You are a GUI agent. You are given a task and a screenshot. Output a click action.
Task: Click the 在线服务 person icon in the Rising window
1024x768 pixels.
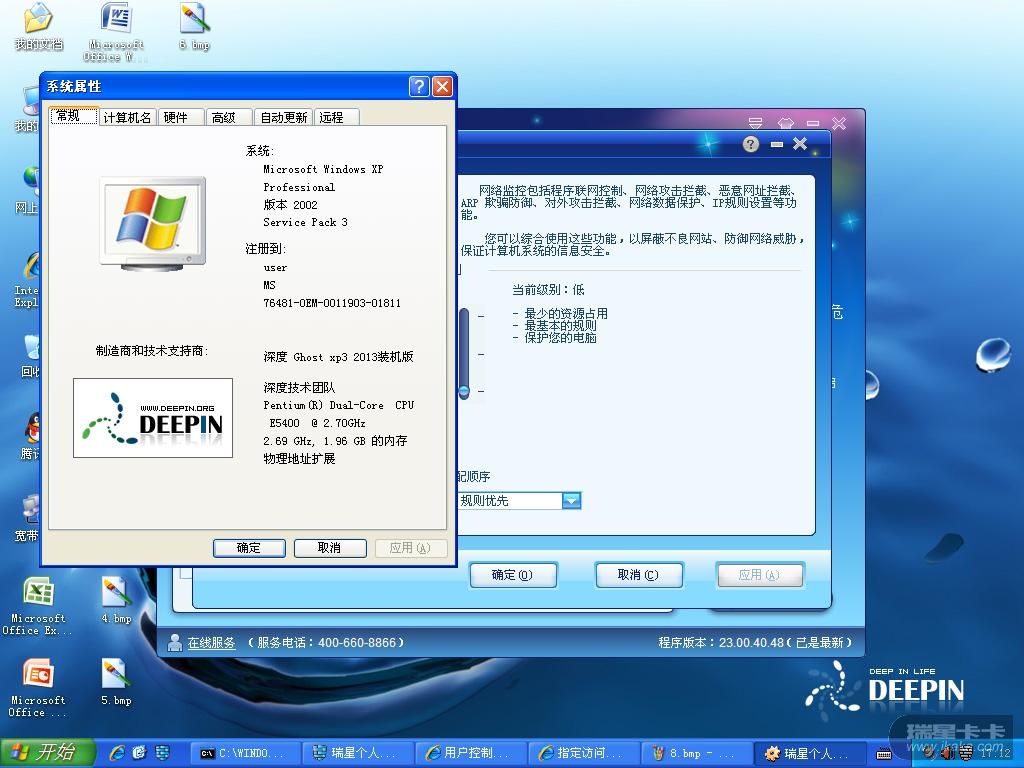point(174,643)
